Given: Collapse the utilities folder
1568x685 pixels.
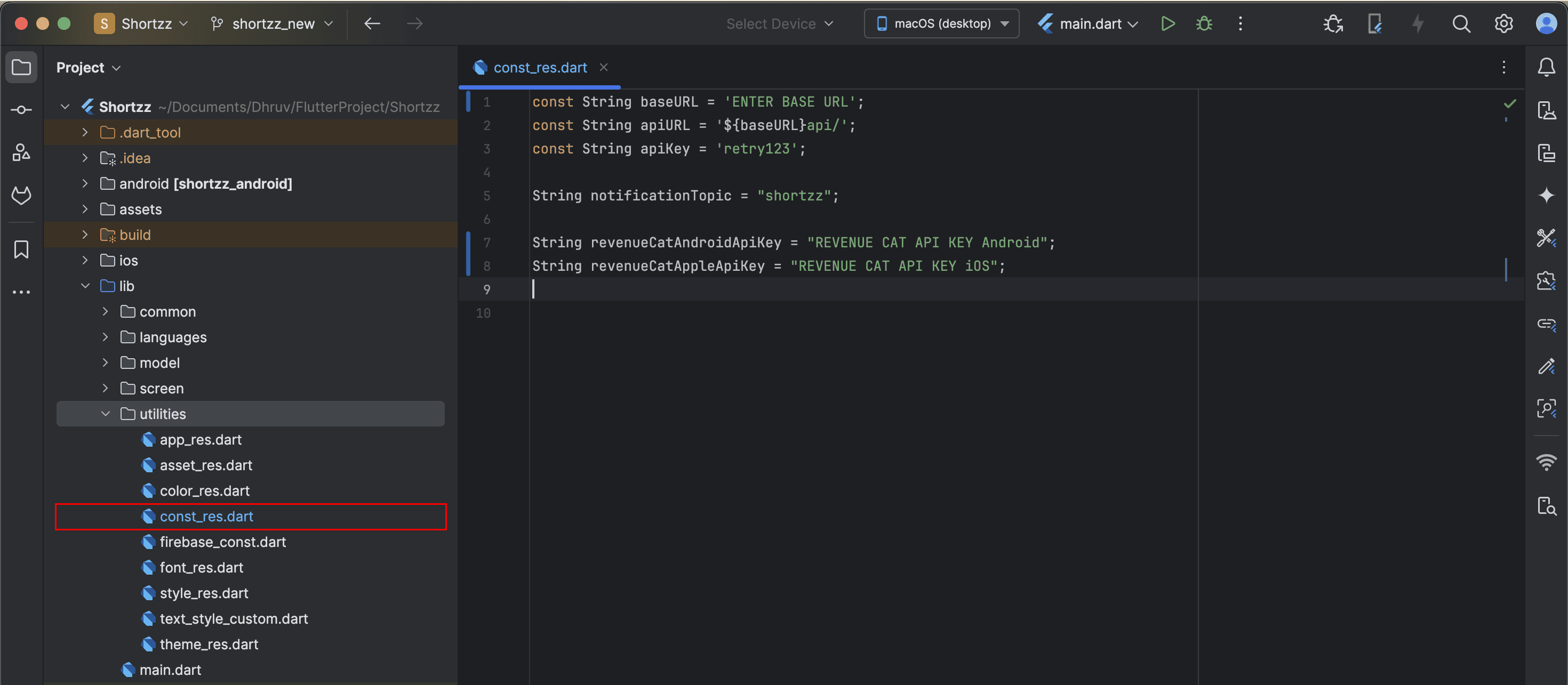Looking at the screenshot, I should pyautogui.click(x=105, y=414).
